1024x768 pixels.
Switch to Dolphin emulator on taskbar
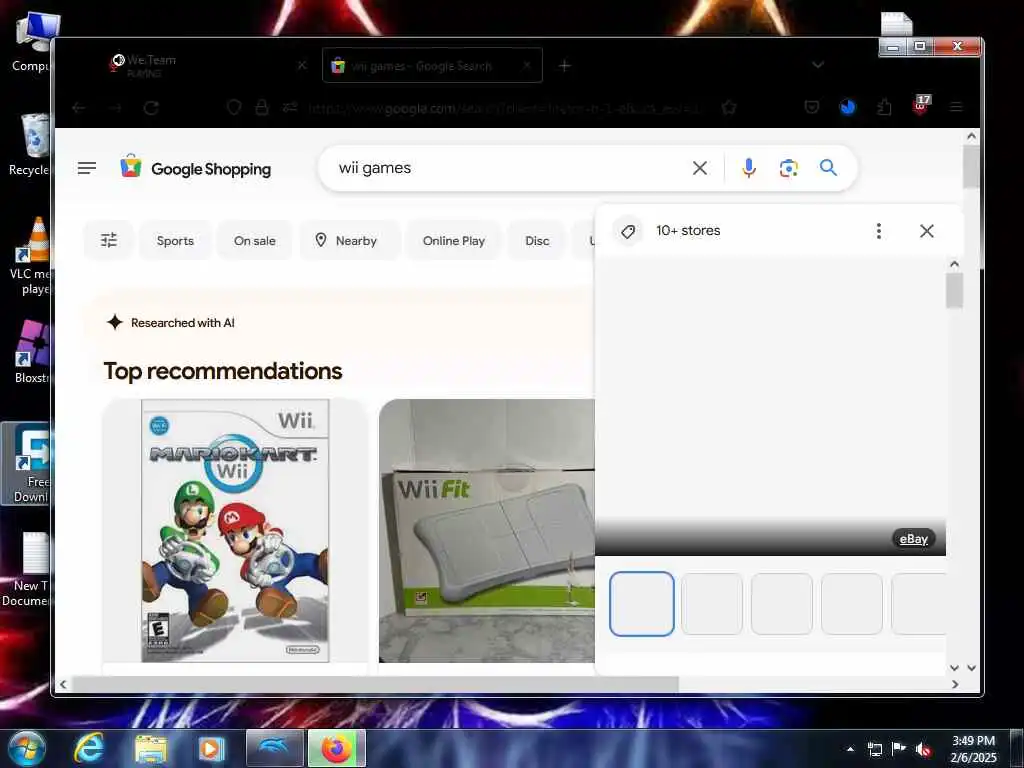[x=274, y=748]
